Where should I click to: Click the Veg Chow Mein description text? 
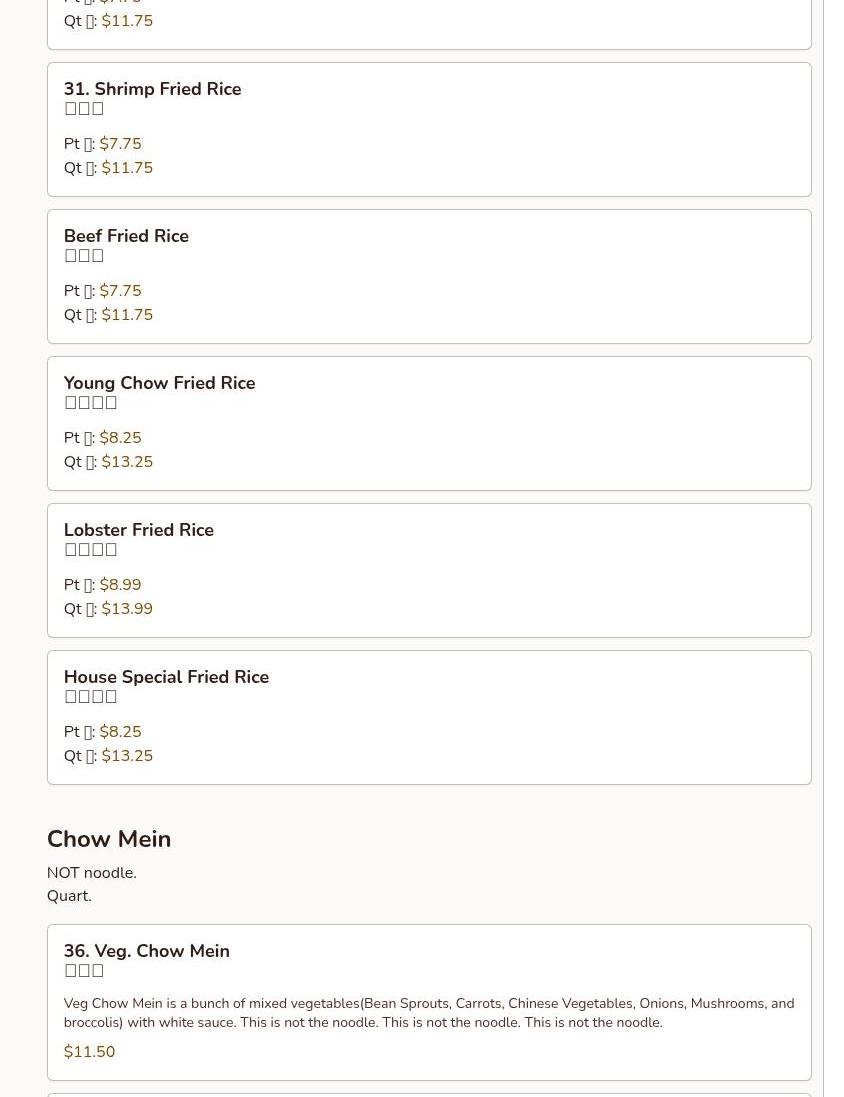coord(428,1013)
